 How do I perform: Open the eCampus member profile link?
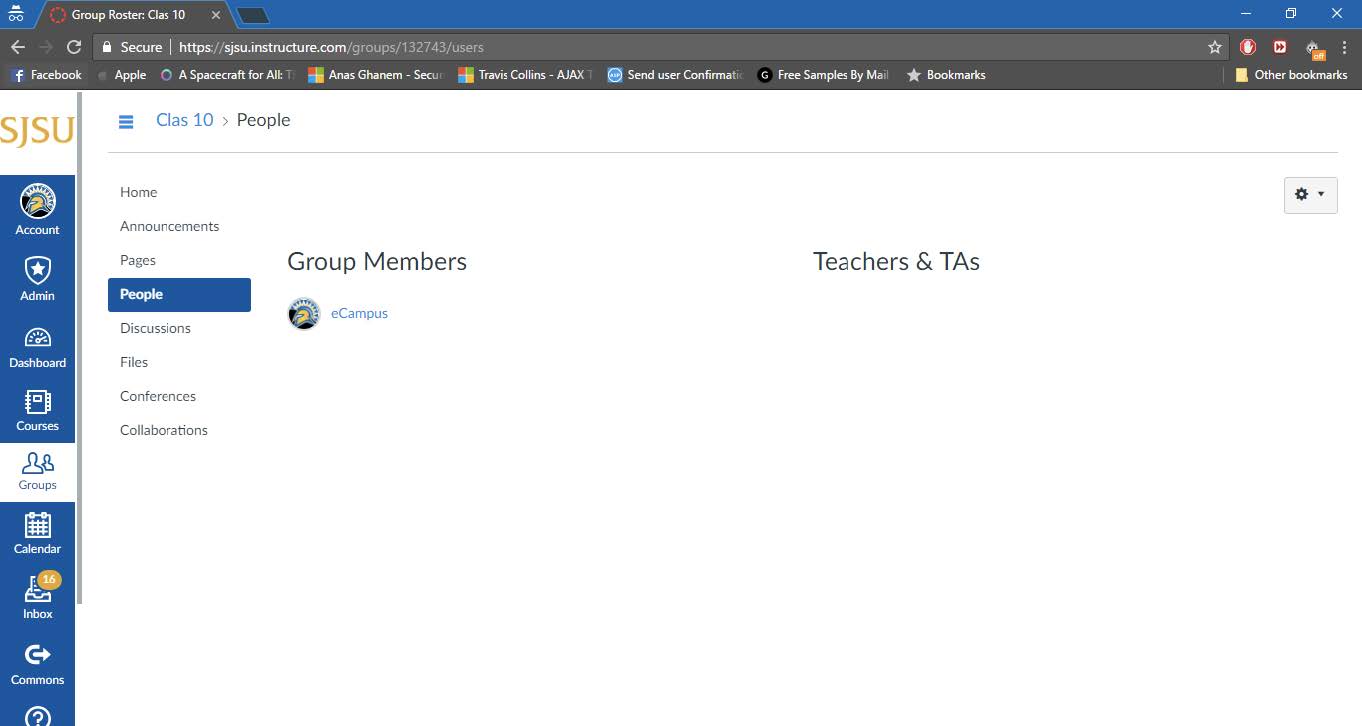[359, 313]
